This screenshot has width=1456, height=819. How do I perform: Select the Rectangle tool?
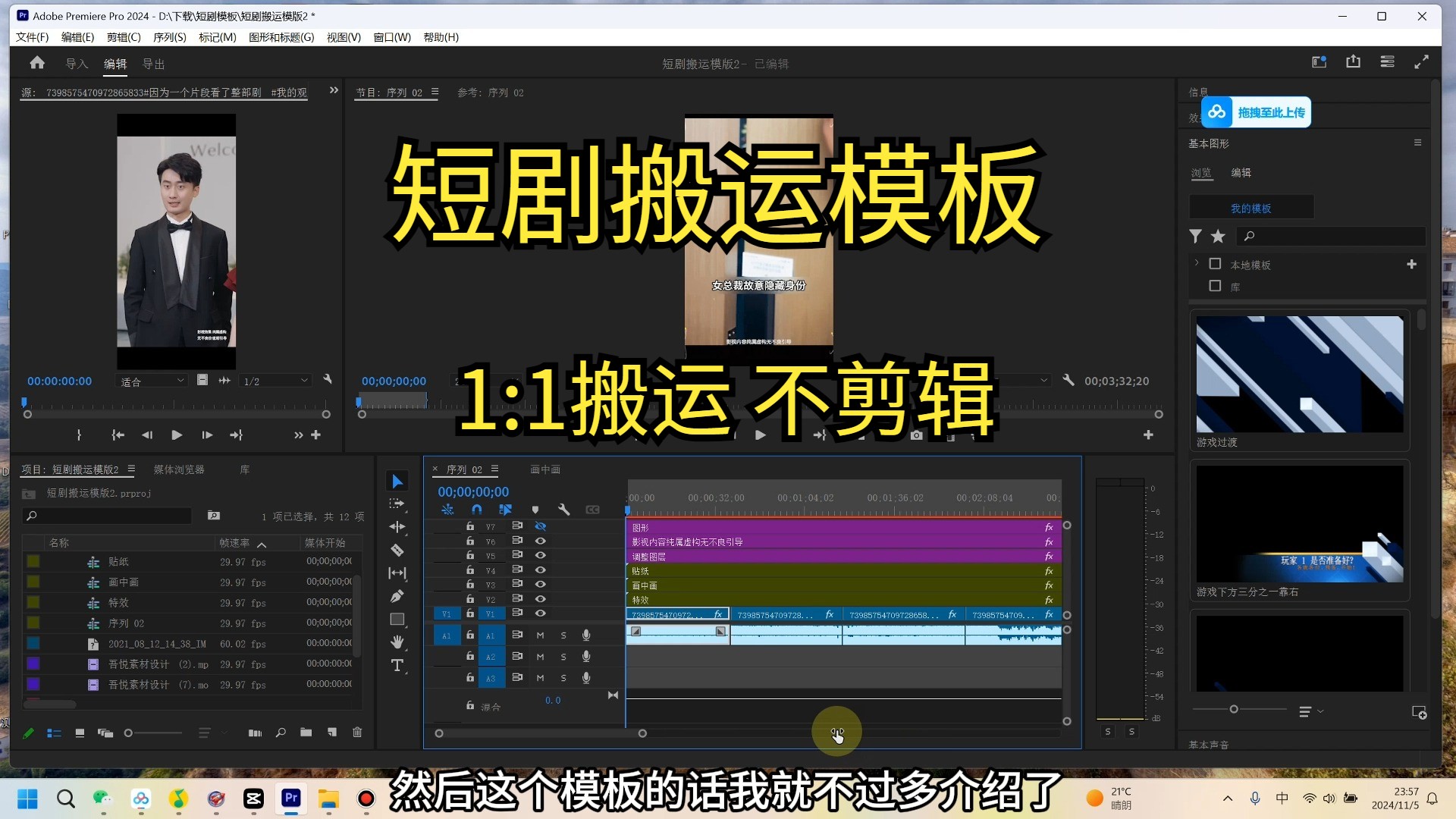click(x=397, y=620)
